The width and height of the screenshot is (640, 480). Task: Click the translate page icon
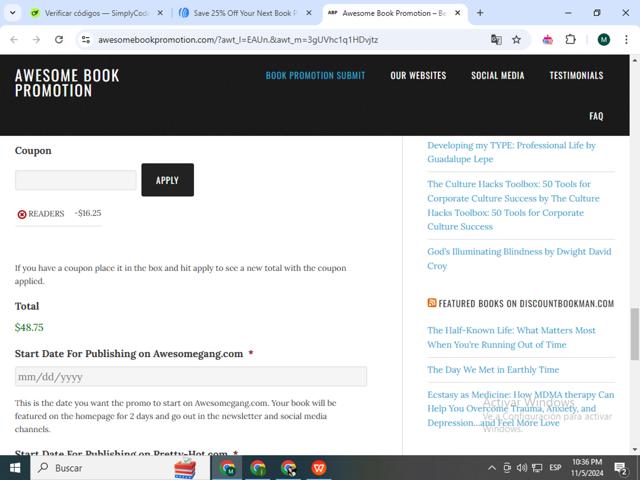tap(496, 40)
